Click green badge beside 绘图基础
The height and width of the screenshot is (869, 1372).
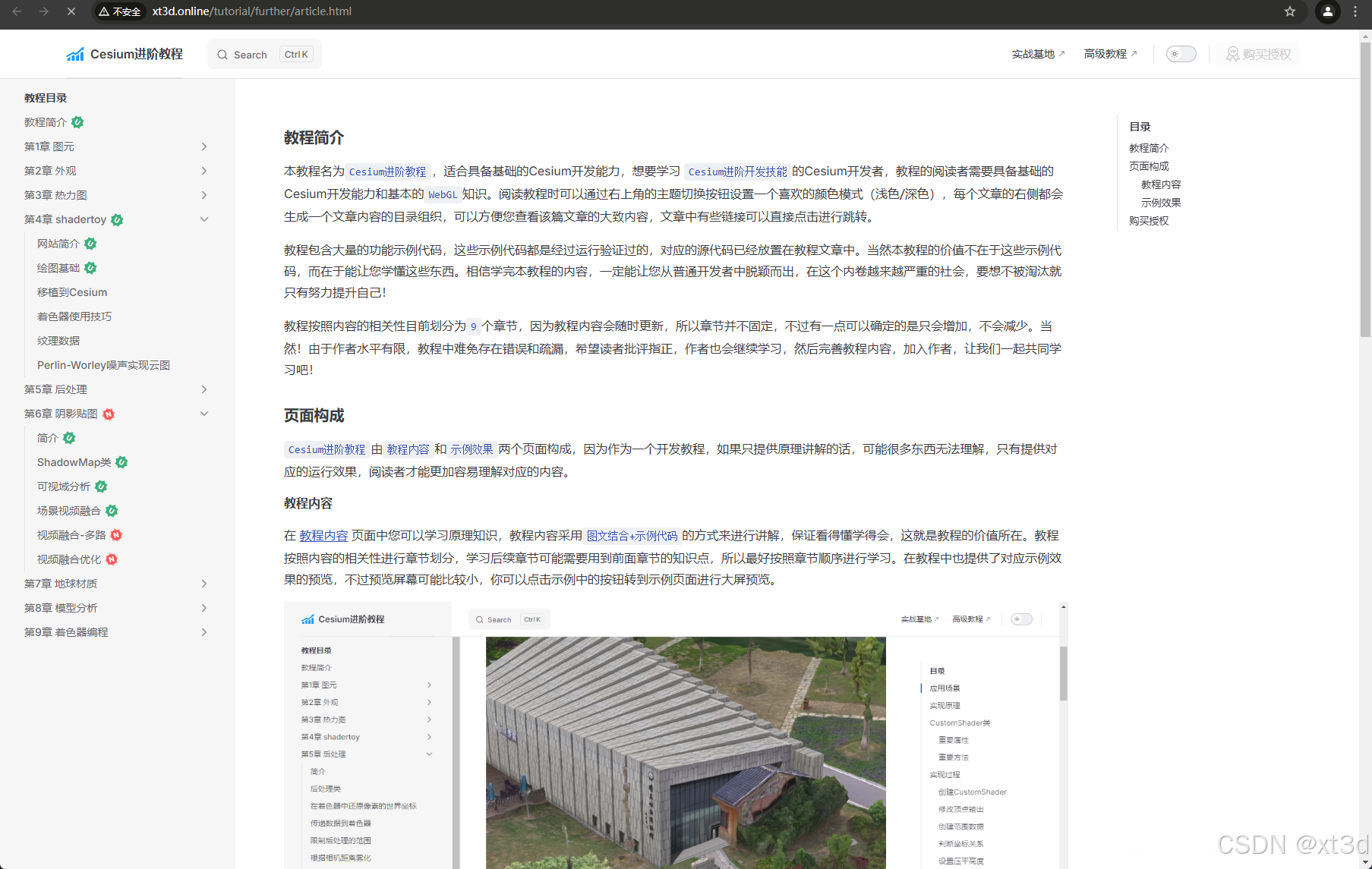pos(90,268)
